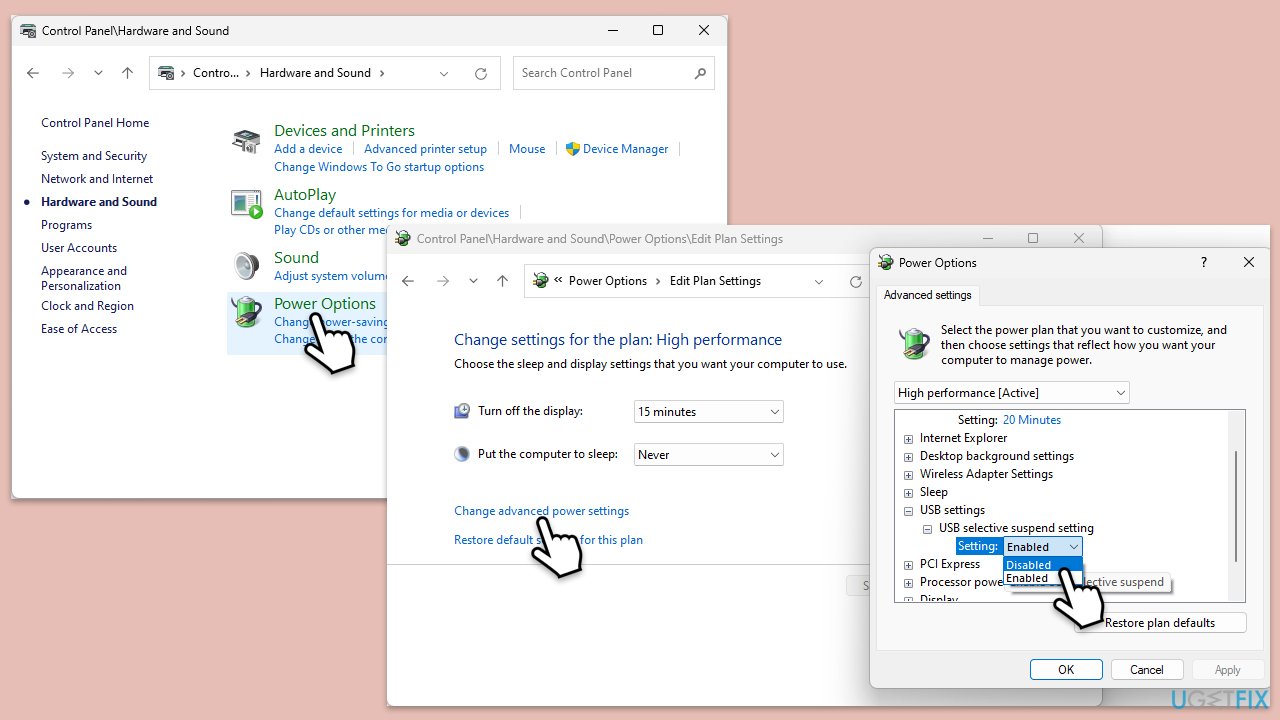Click Add a device link
Viewport: 1280px width, 720px height.
point(308,149)
